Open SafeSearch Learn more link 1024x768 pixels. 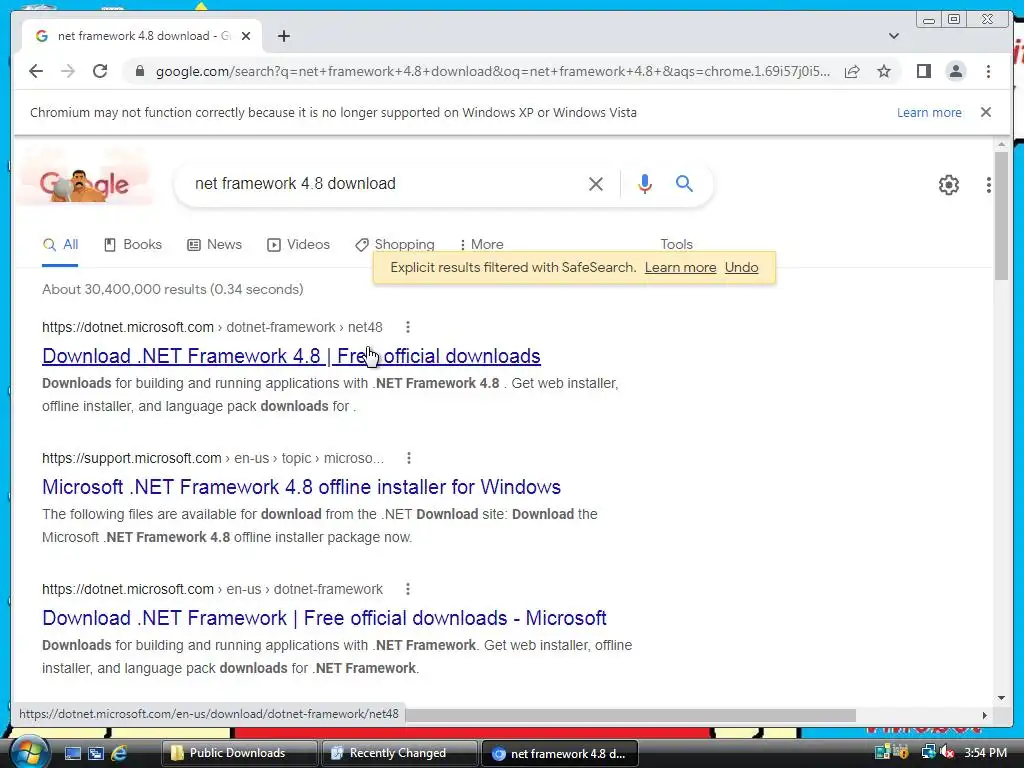tap(680, 268)
